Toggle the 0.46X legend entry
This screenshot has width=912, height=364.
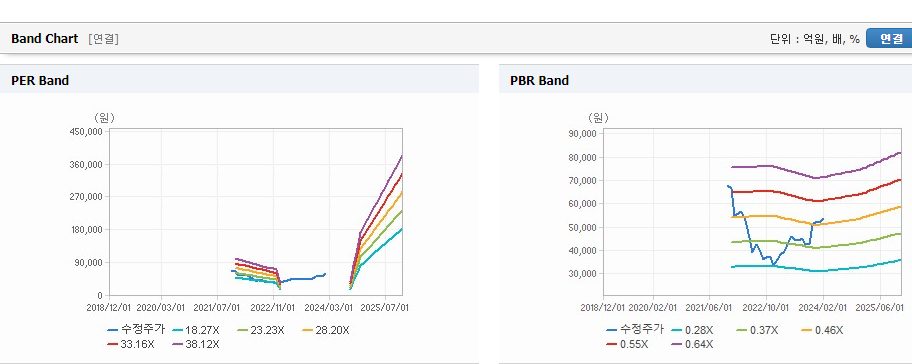click(x=822, y=330)
